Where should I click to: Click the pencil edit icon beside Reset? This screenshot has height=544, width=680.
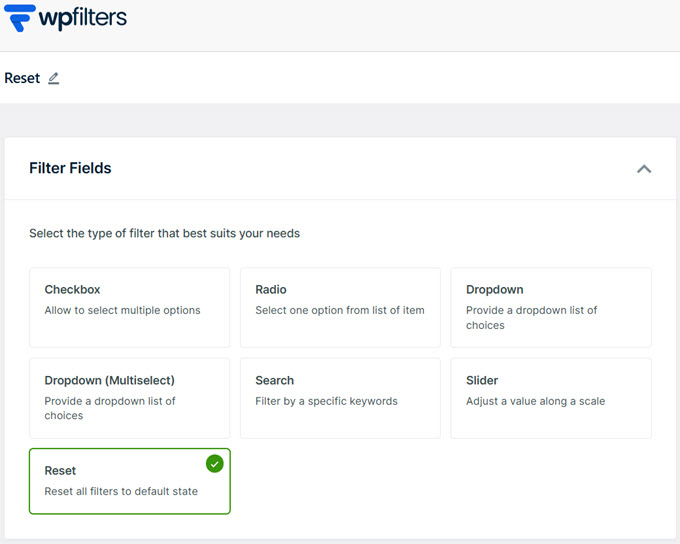(54, 78)
